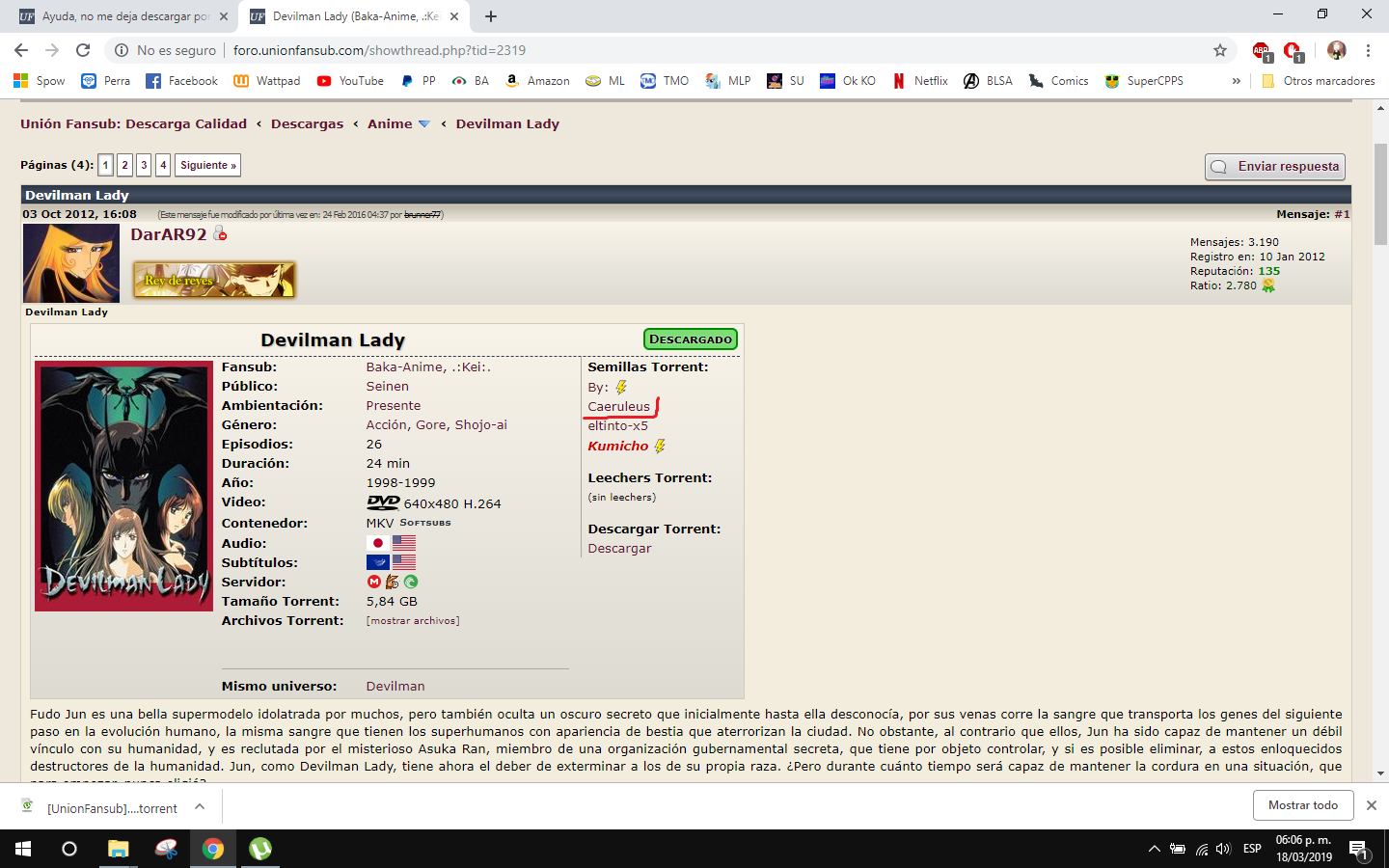
Task: Click Mostrar todo downloads button
Action: point(1303,805)
